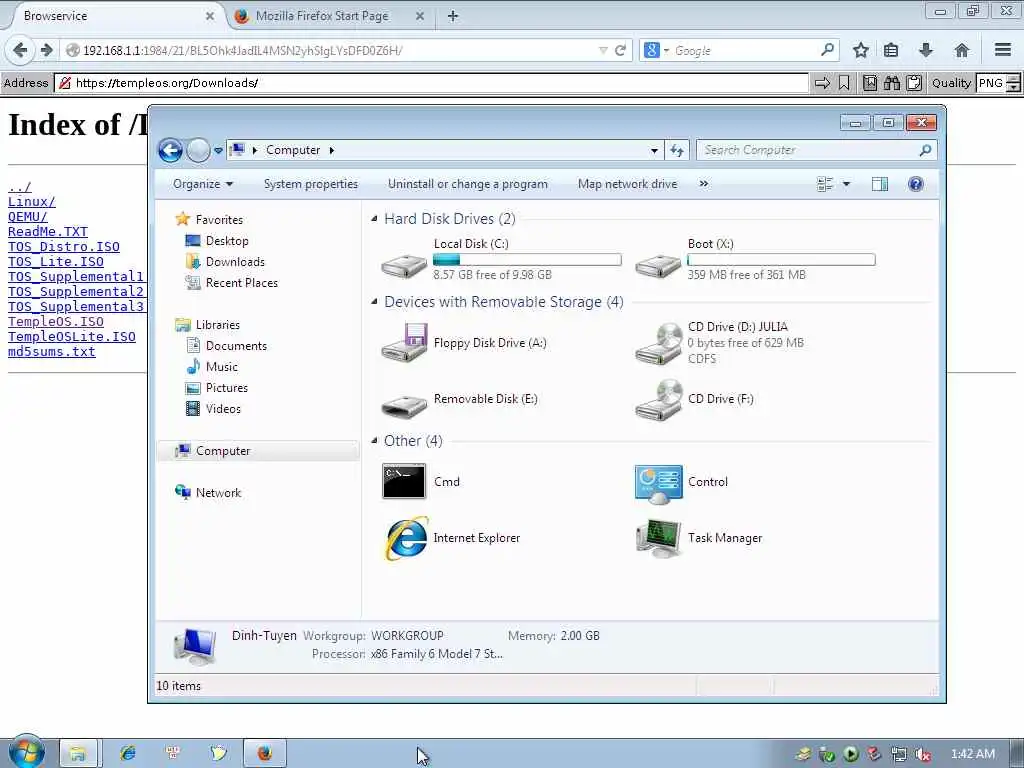Open the TOS_Distro.ISO link
The height and width of the screenshot is (768, 1024).
pos(63,247)
